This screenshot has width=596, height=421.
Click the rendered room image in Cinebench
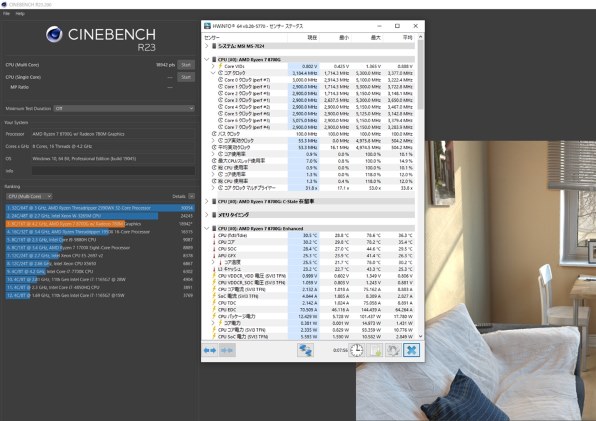(x=475, y=281)
